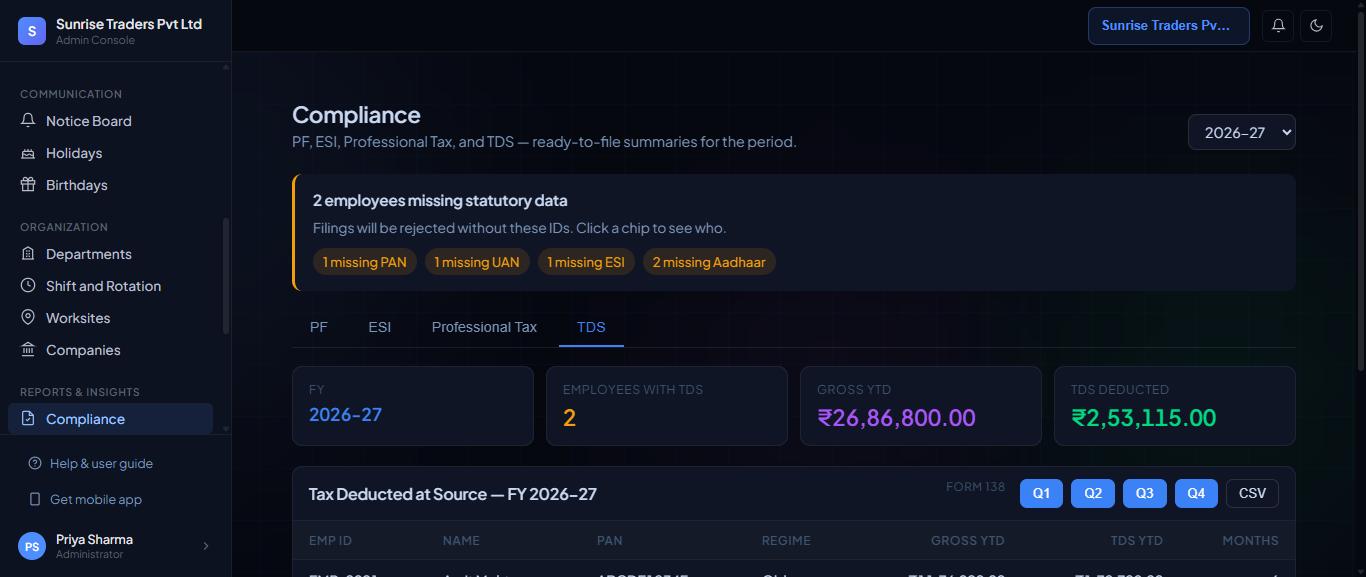Go to Holidays page
Screen dimensions: 1366x577
coord(110,153)
